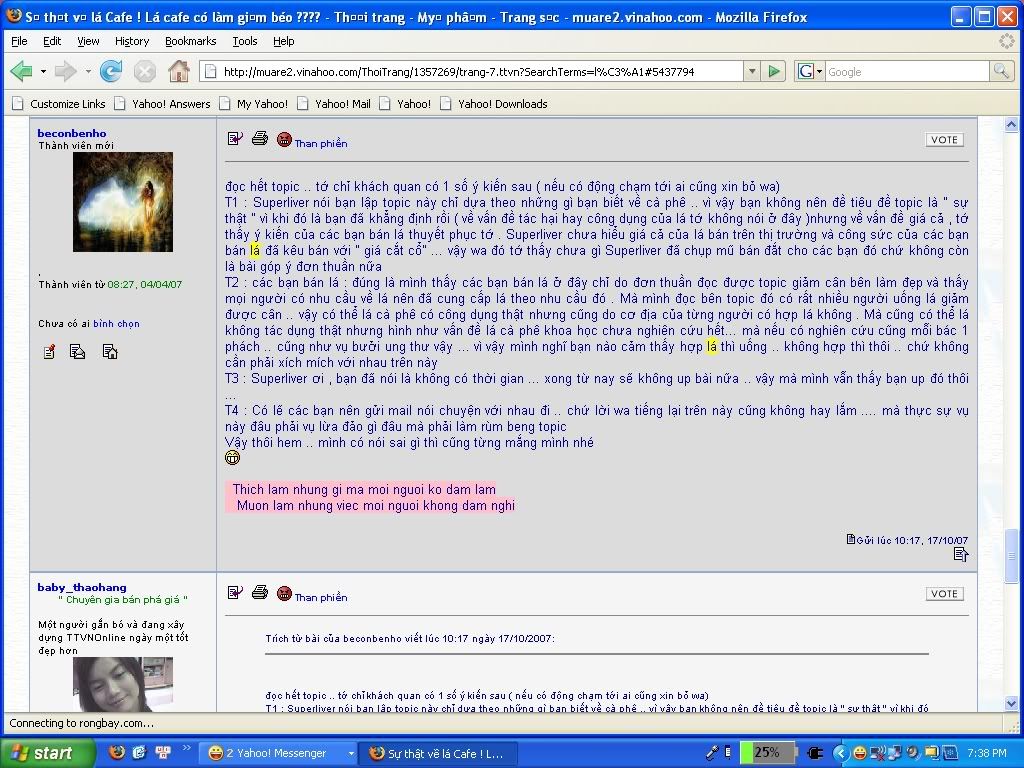This screenshot has width=1024, height=768.
Task: Open the Bookmarks menu
Action: pos(190,41)
